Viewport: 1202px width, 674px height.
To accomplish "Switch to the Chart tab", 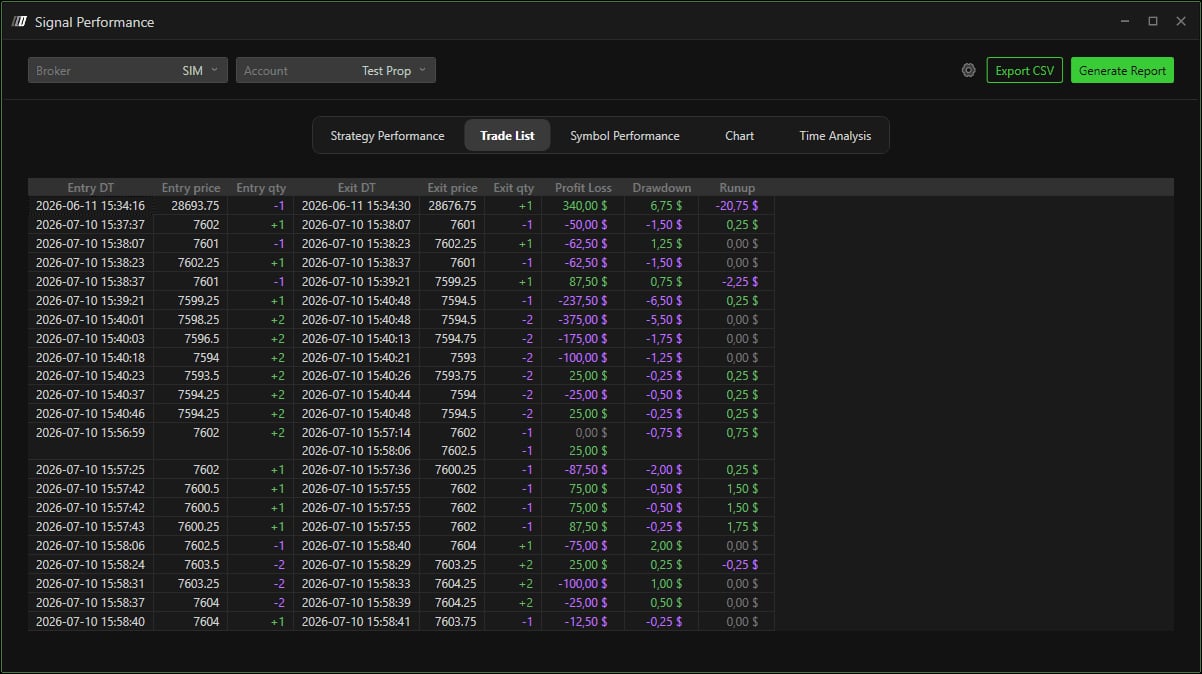I will (739, 135).
